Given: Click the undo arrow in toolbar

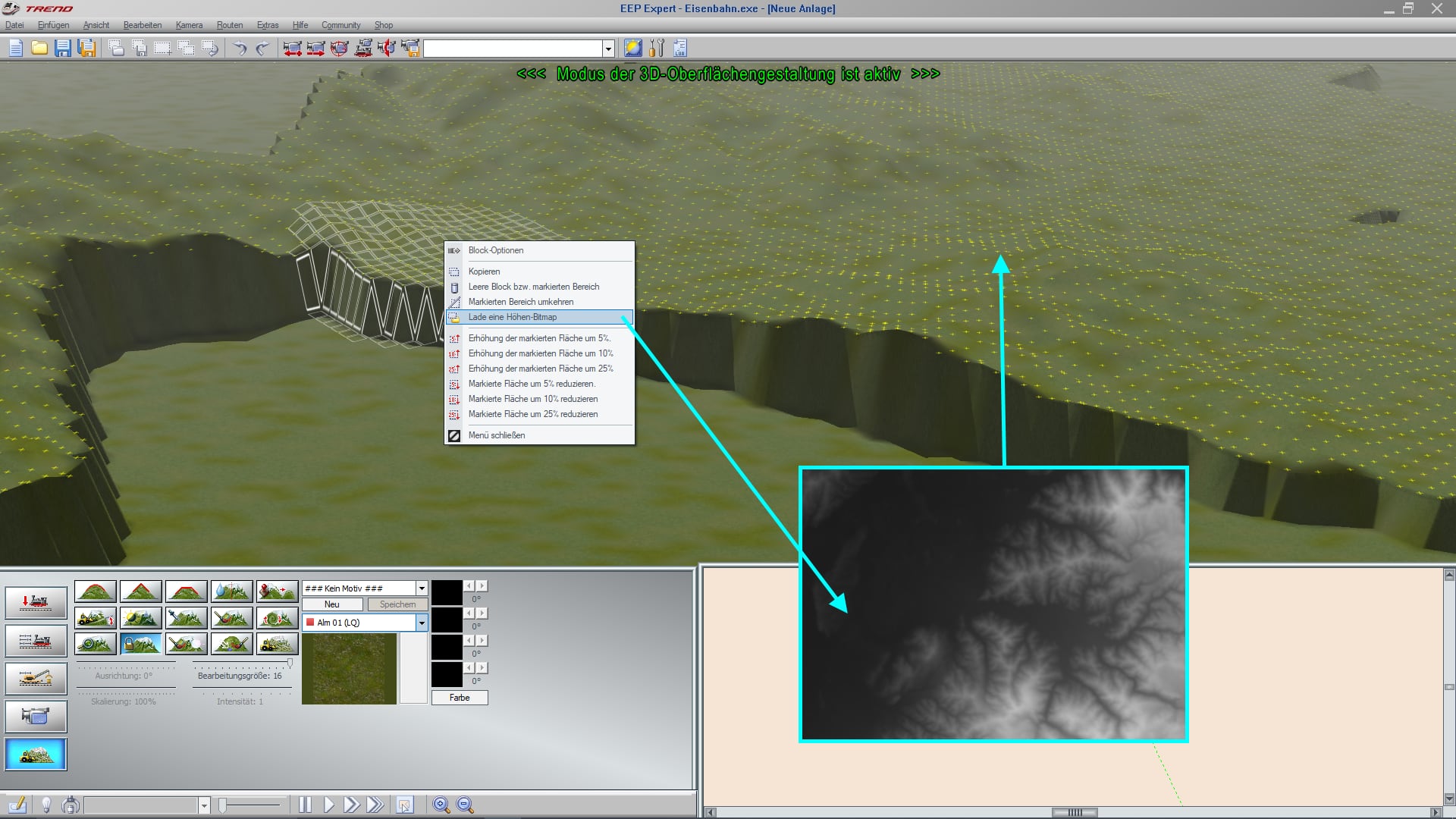Looking at the screenshot, I should click(240, 49).
